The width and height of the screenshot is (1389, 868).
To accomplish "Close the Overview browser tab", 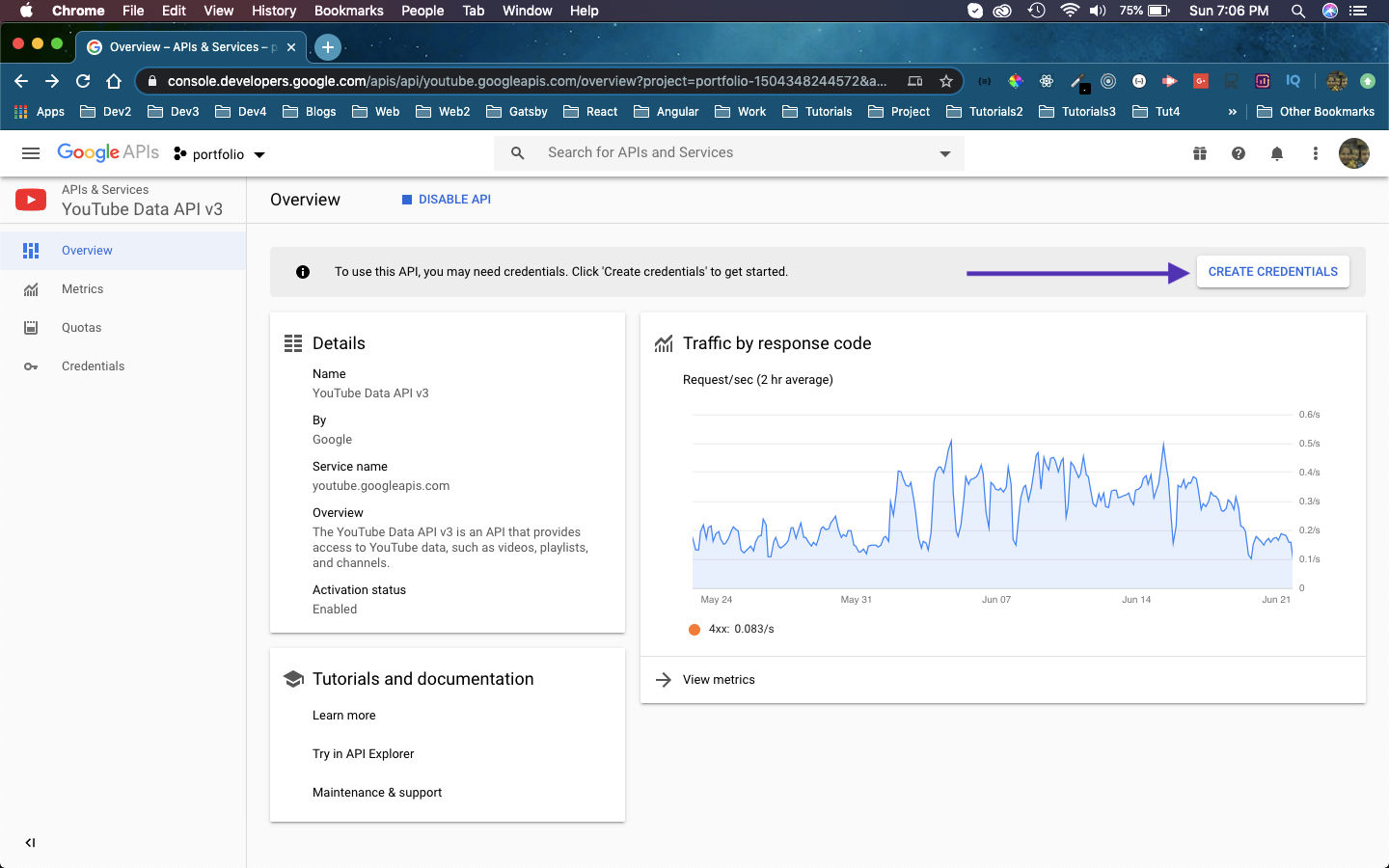I will tap(291, 46).
